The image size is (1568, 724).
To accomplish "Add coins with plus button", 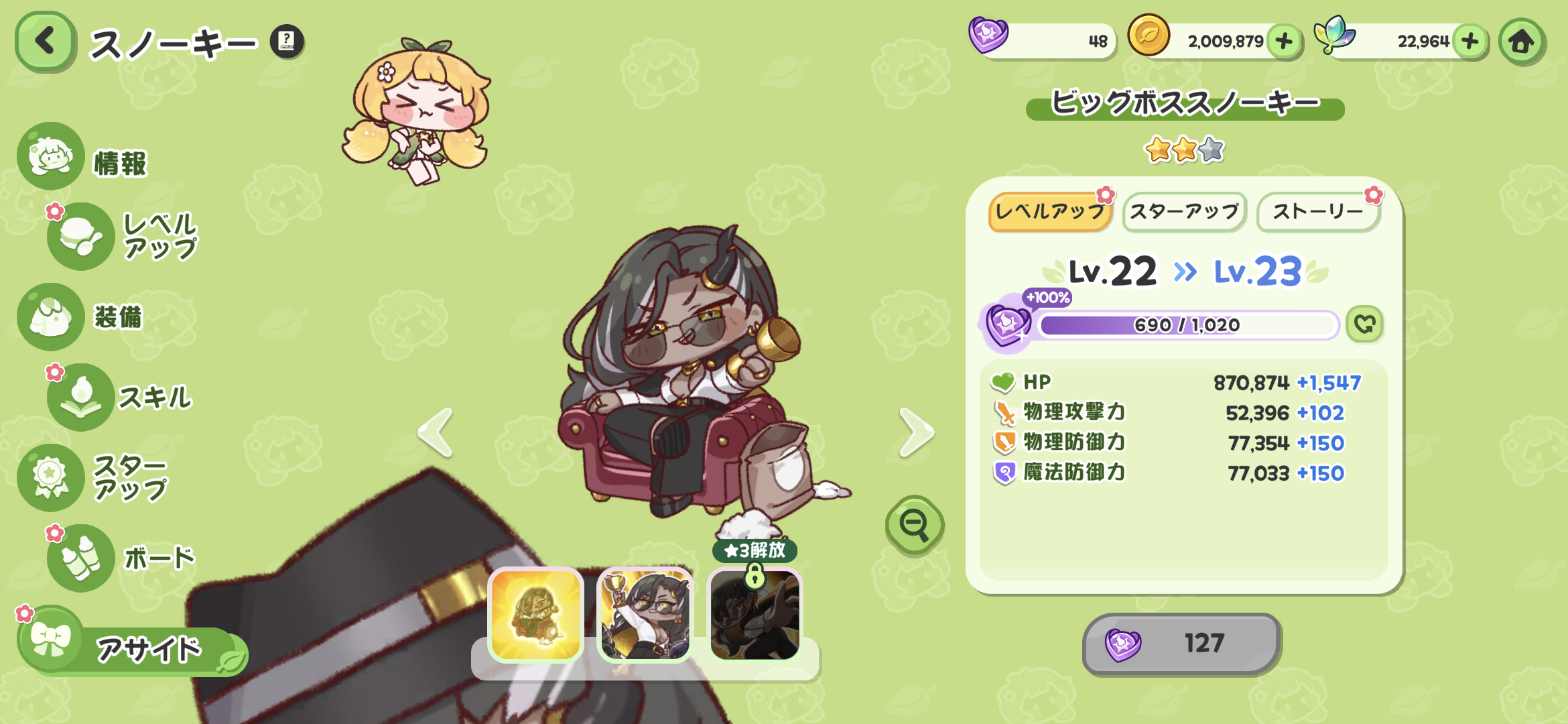I will pyautogui.click(x=1284, y=42).
